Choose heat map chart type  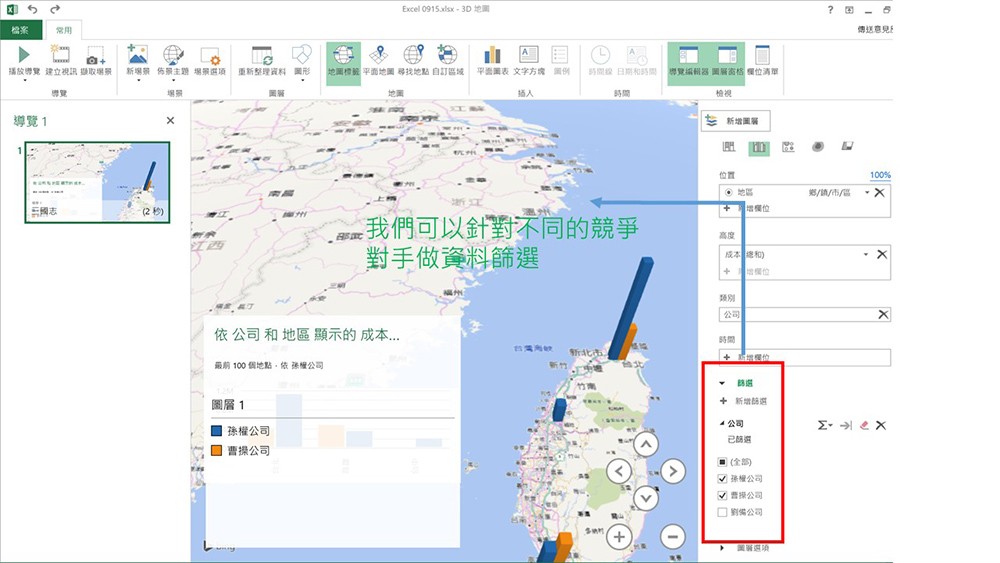click(818, 147)
